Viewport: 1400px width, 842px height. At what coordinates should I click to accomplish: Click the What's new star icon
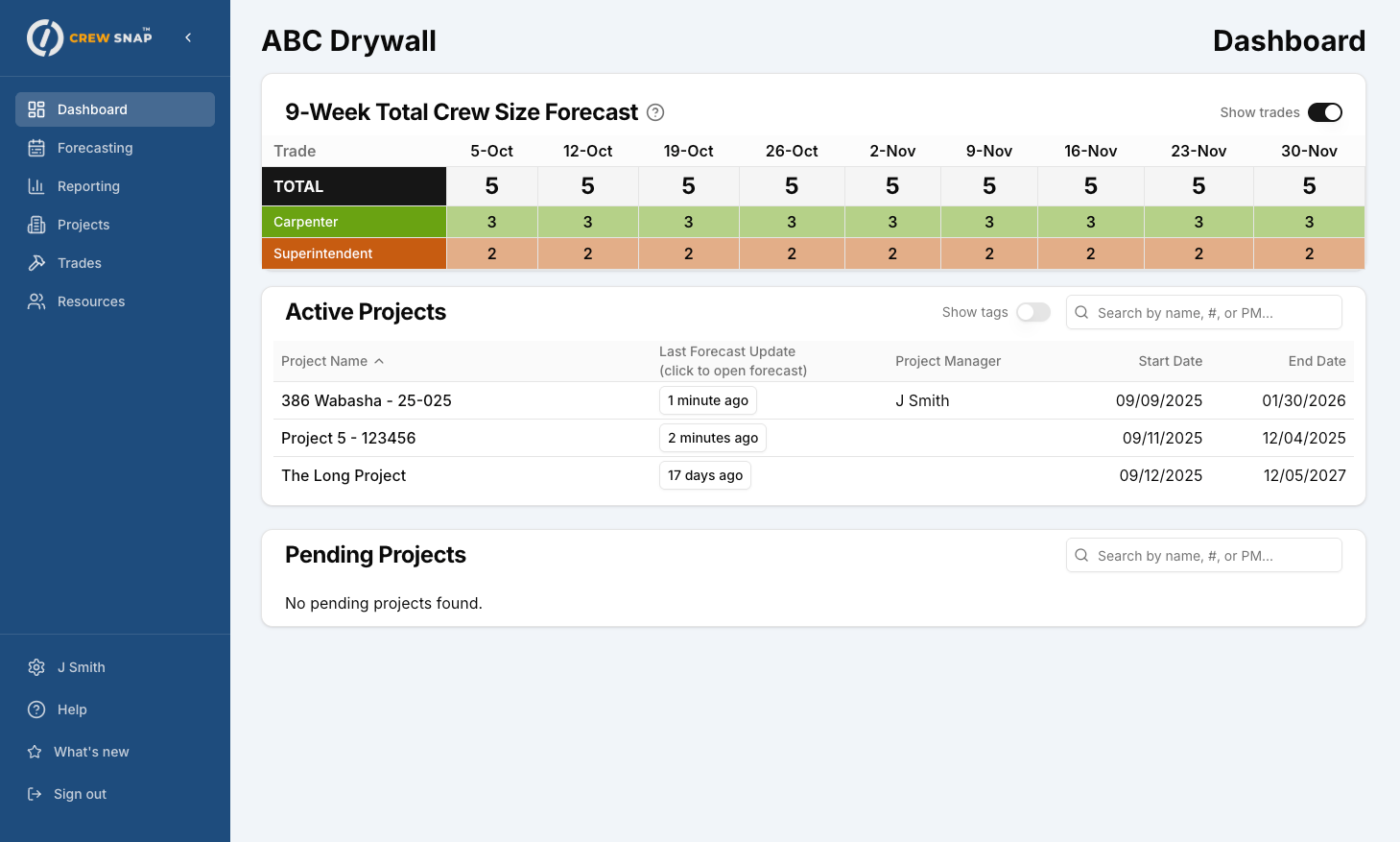pyautogui.click(x=36, y=752)
